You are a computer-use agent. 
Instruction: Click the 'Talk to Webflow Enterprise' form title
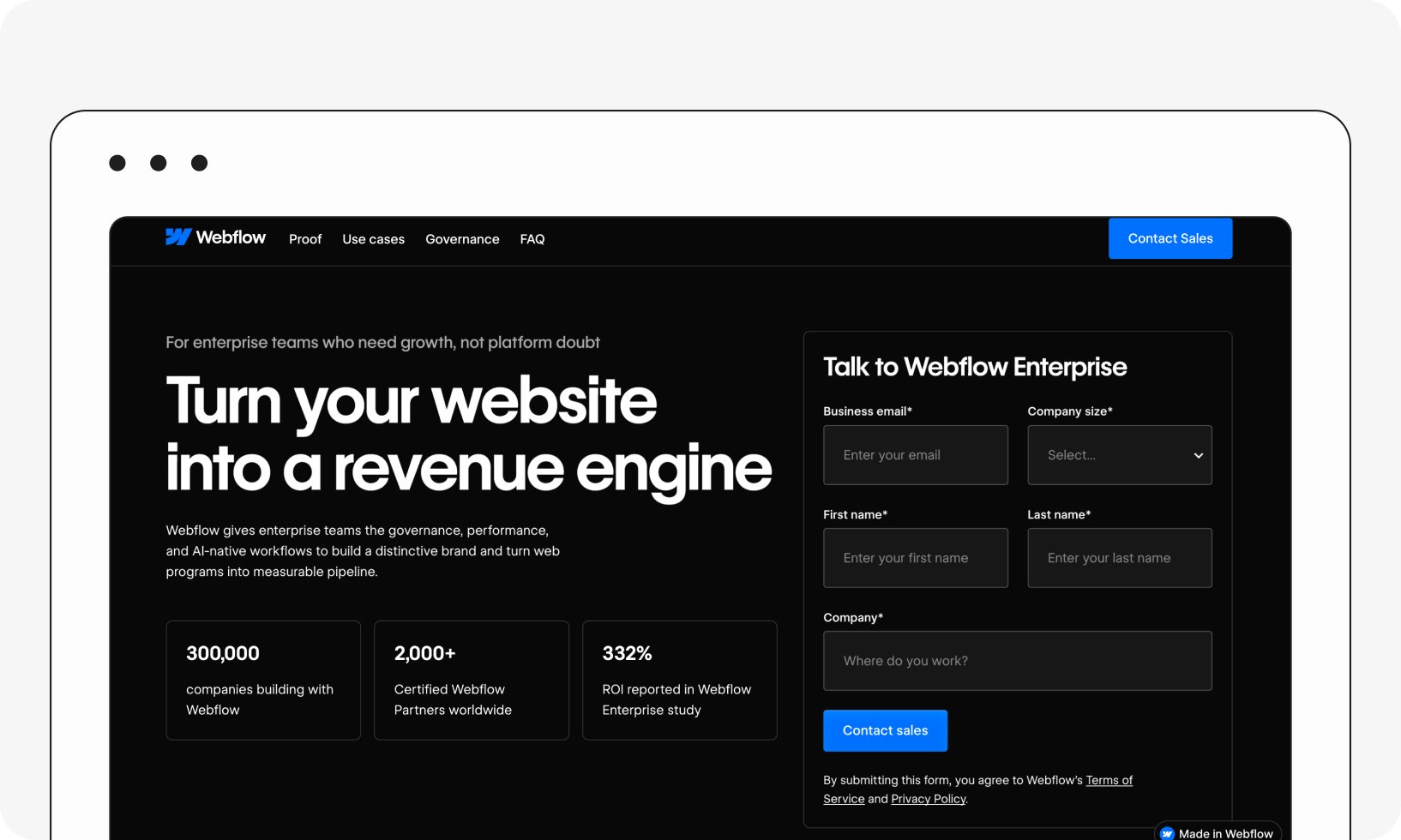tap(975, 367)
